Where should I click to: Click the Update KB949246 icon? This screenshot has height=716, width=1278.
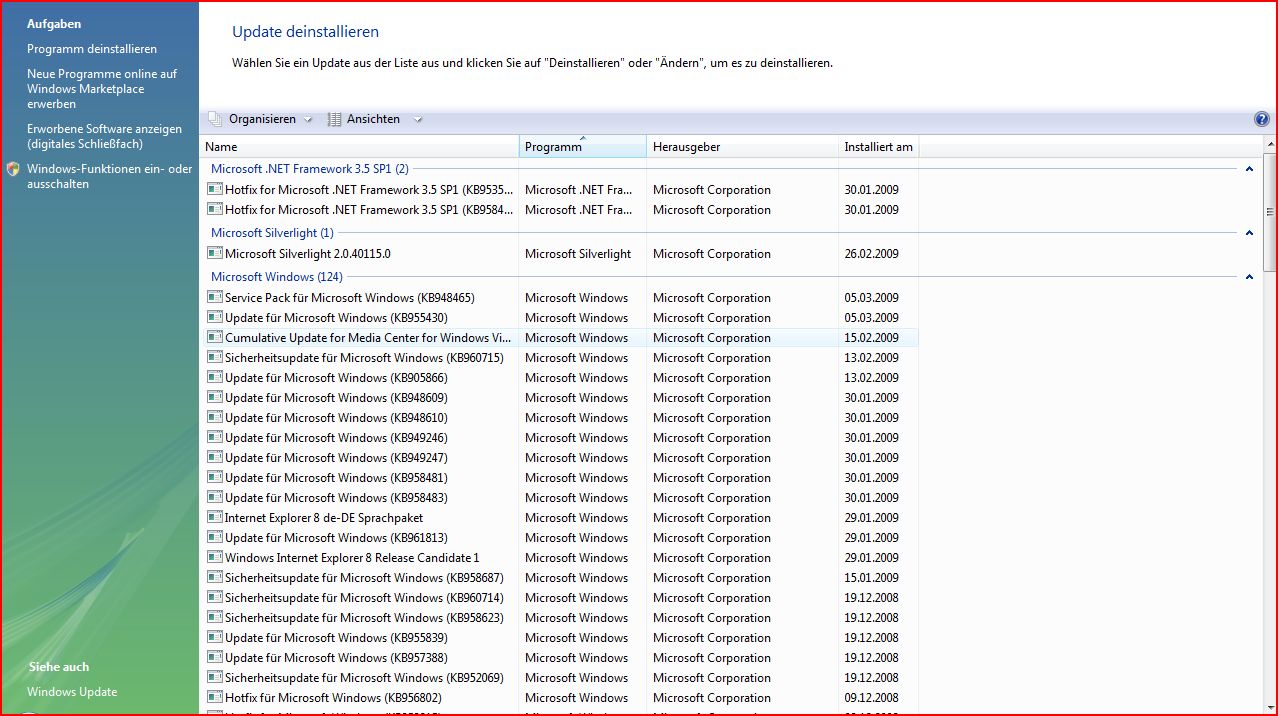click(x=214, y=437)
